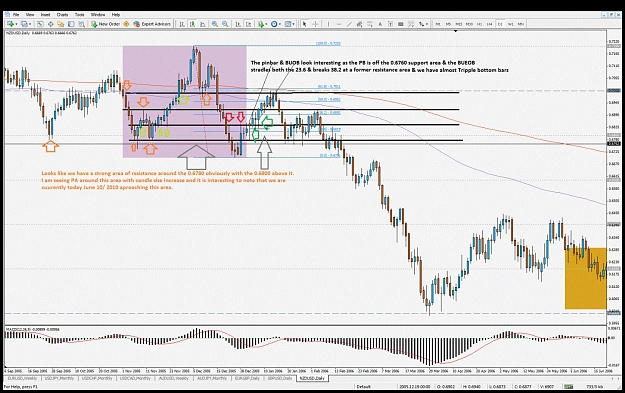Toggle the Expert Advisors button
This screenshot has width=625, height=393.
(x=152, y=24)
